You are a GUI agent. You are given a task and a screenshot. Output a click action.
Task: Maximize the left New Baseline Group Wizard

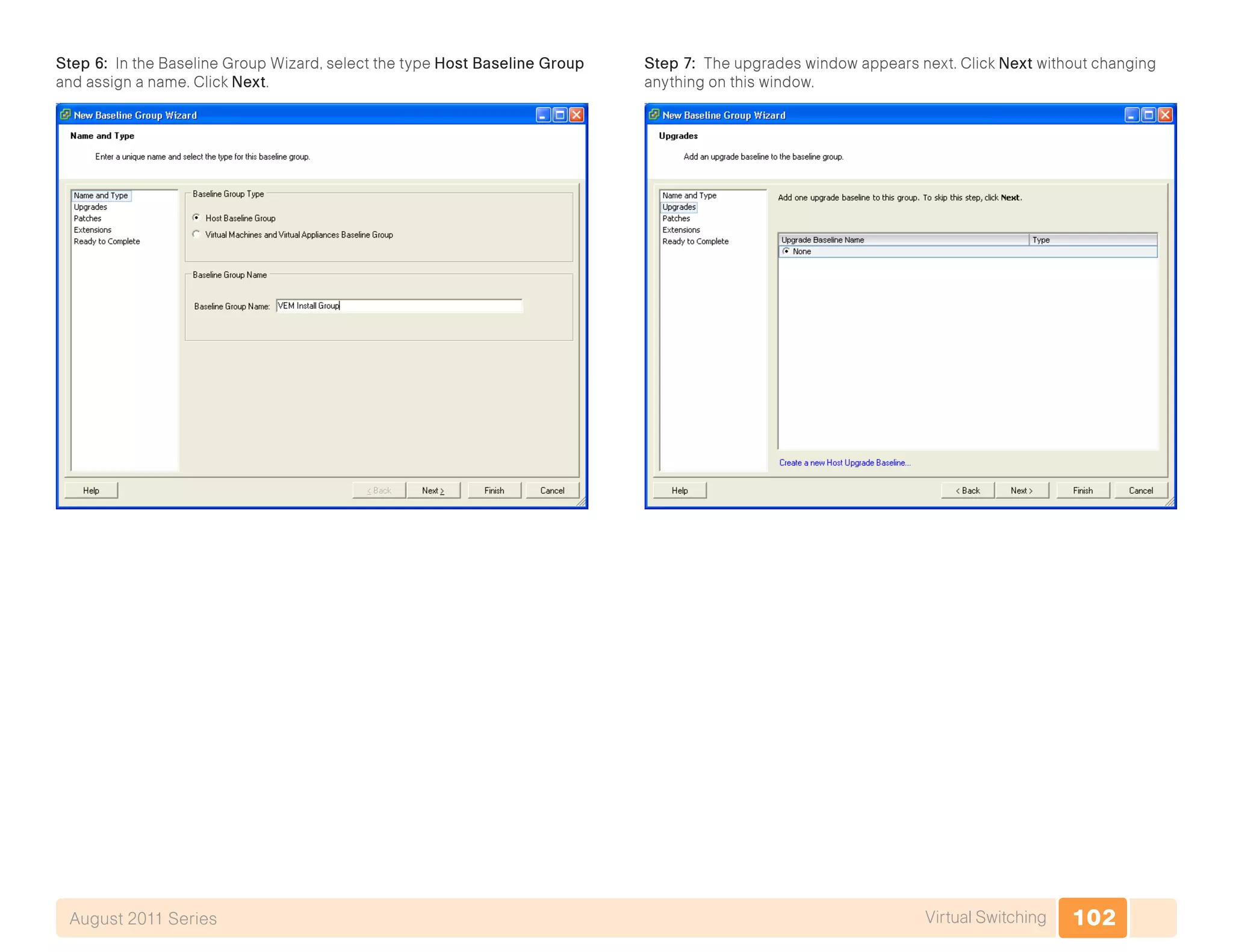(560, 115)
